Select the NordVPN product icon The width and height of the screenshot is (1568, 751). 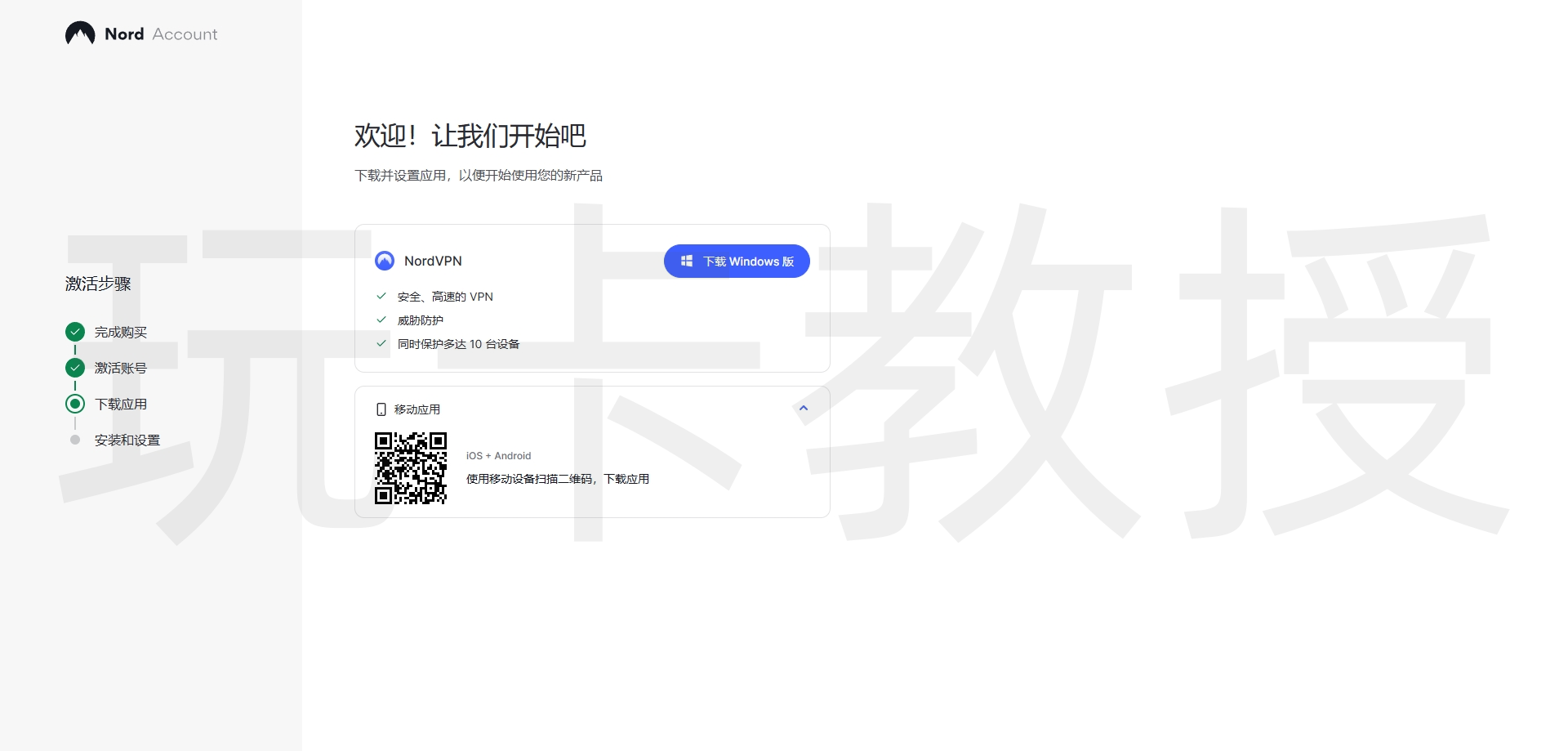[383, 261]
